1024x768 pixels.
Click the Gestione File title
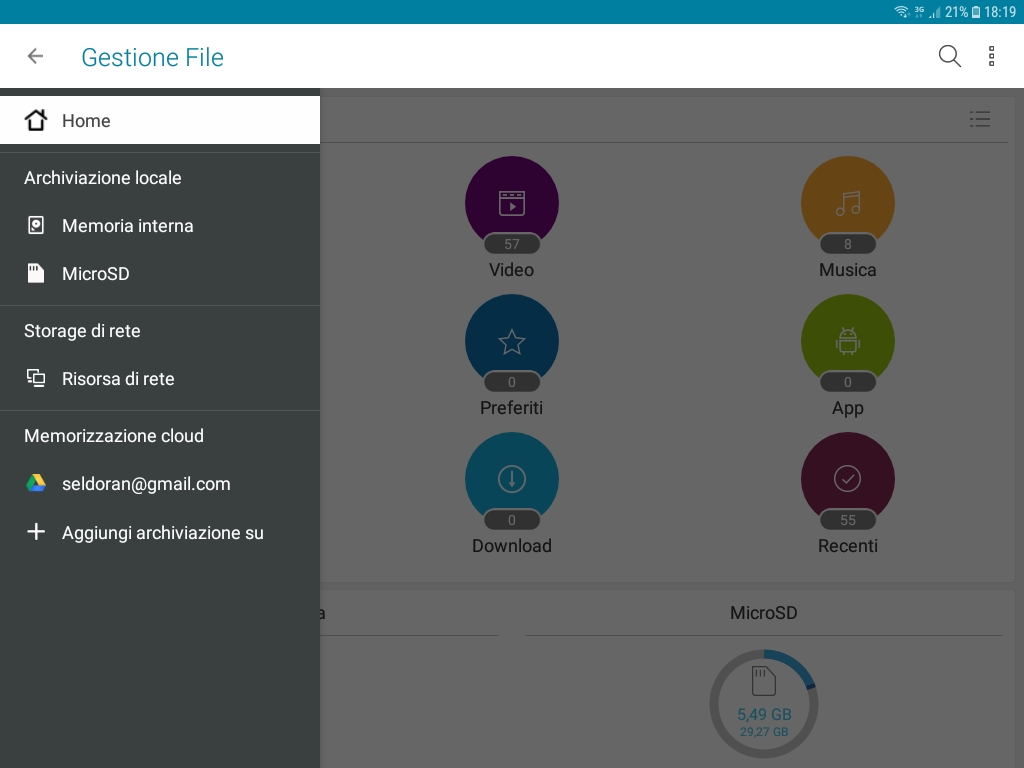(152, 57)
